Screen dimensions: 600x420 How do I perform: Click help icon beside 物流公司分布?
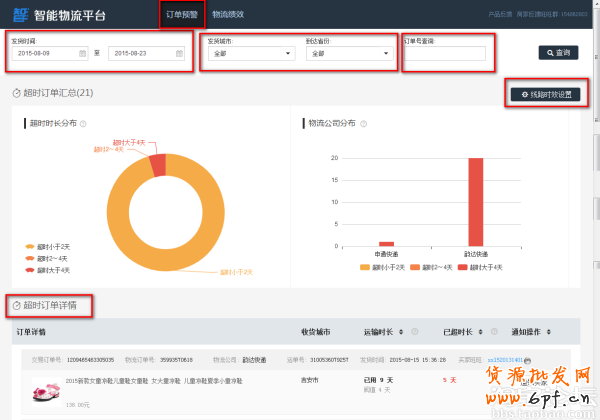362,124
